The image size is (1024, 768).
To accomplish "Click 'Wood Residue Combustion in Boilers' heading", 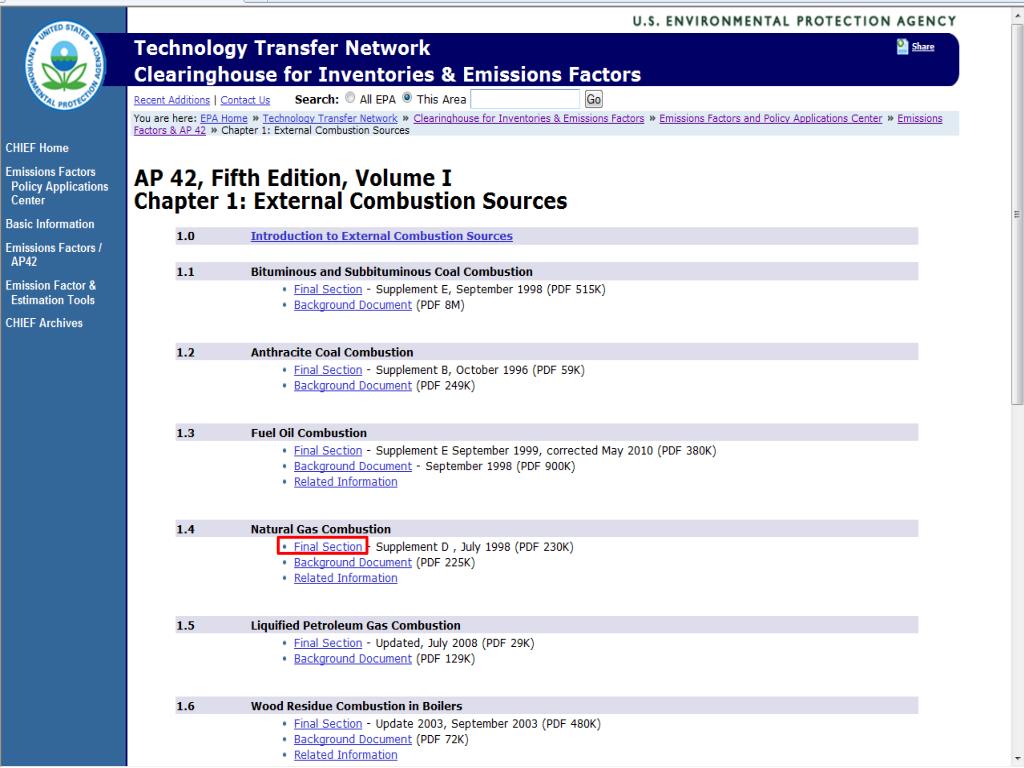I will (357, 706).
